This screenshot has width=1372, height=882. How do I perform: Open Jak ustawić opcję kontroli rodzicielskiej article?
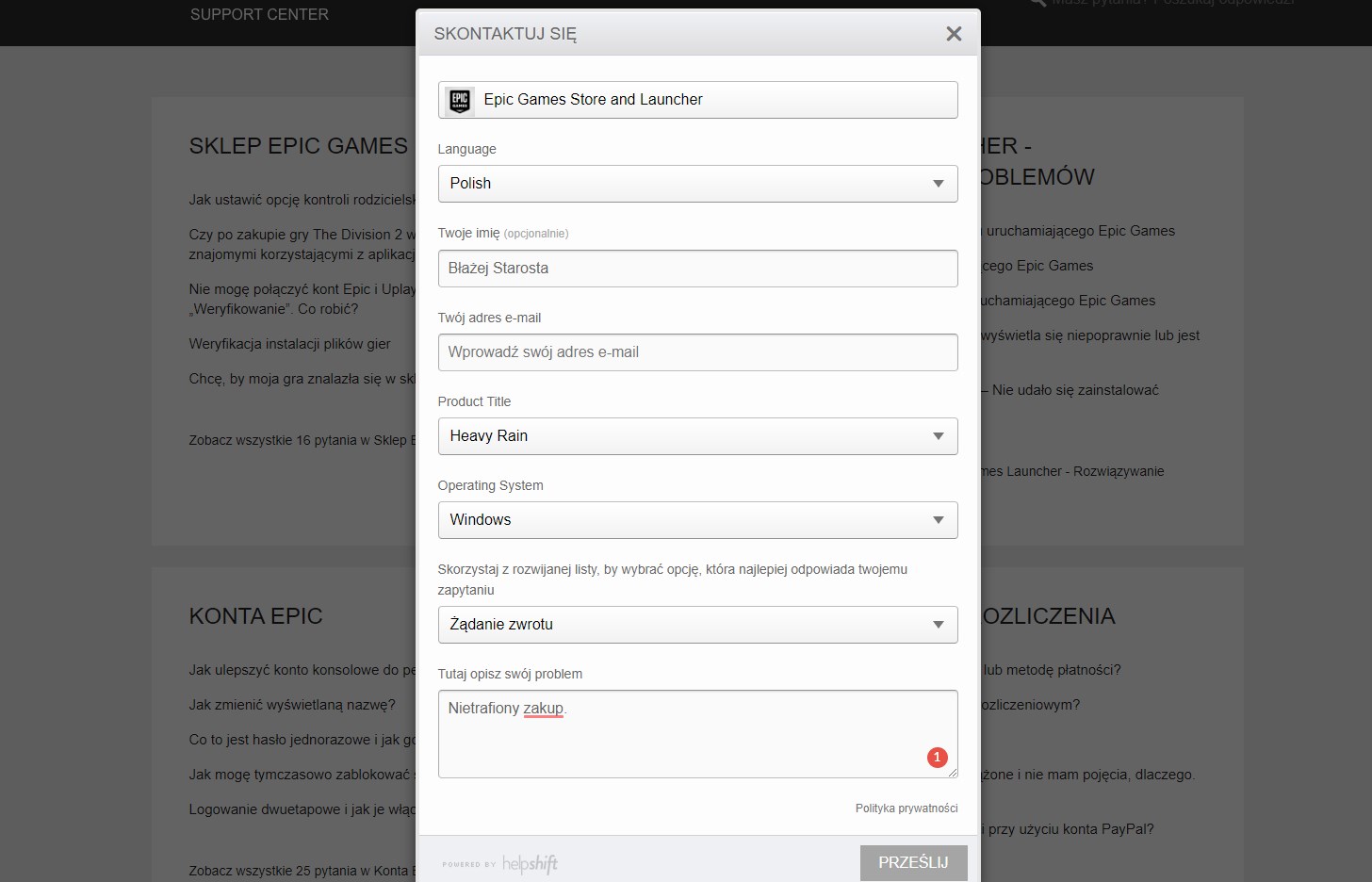302,200
